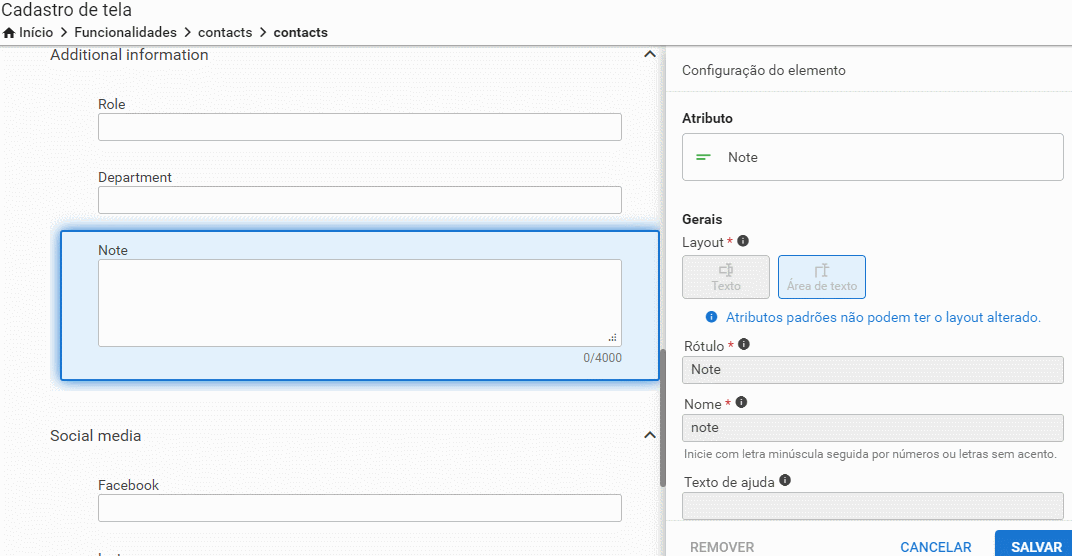The image size is (1072, 556).
Task: Click the Gerais section label
Action: pyautogui.click(x=702, y=220)
